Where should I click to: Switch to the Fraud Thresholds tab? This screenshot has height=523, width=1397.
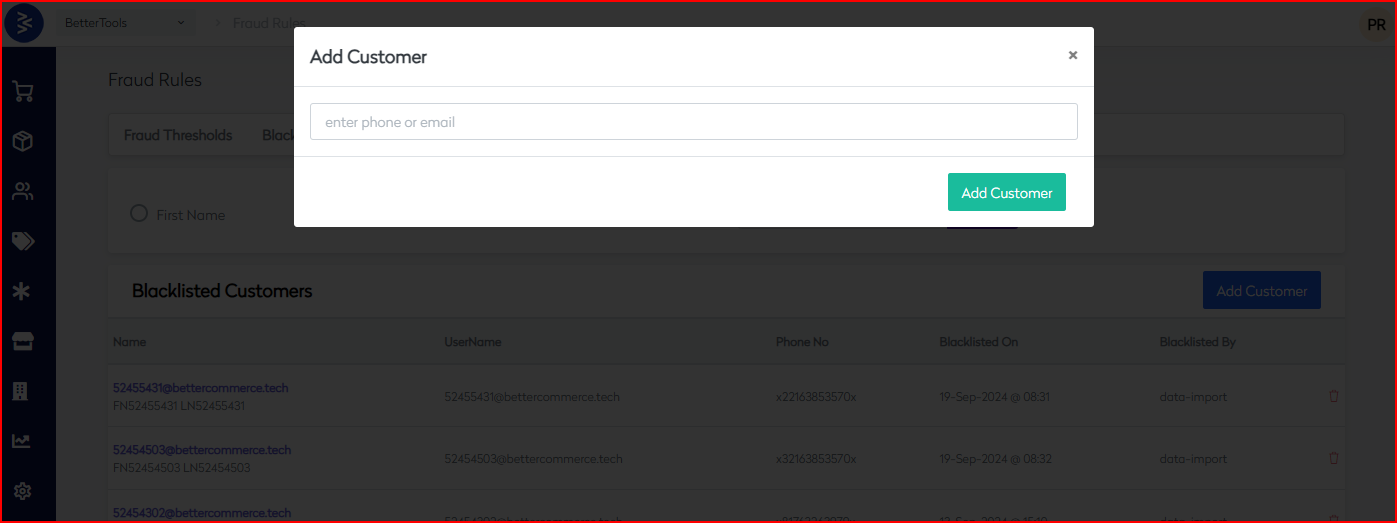(x=178, y=135)
